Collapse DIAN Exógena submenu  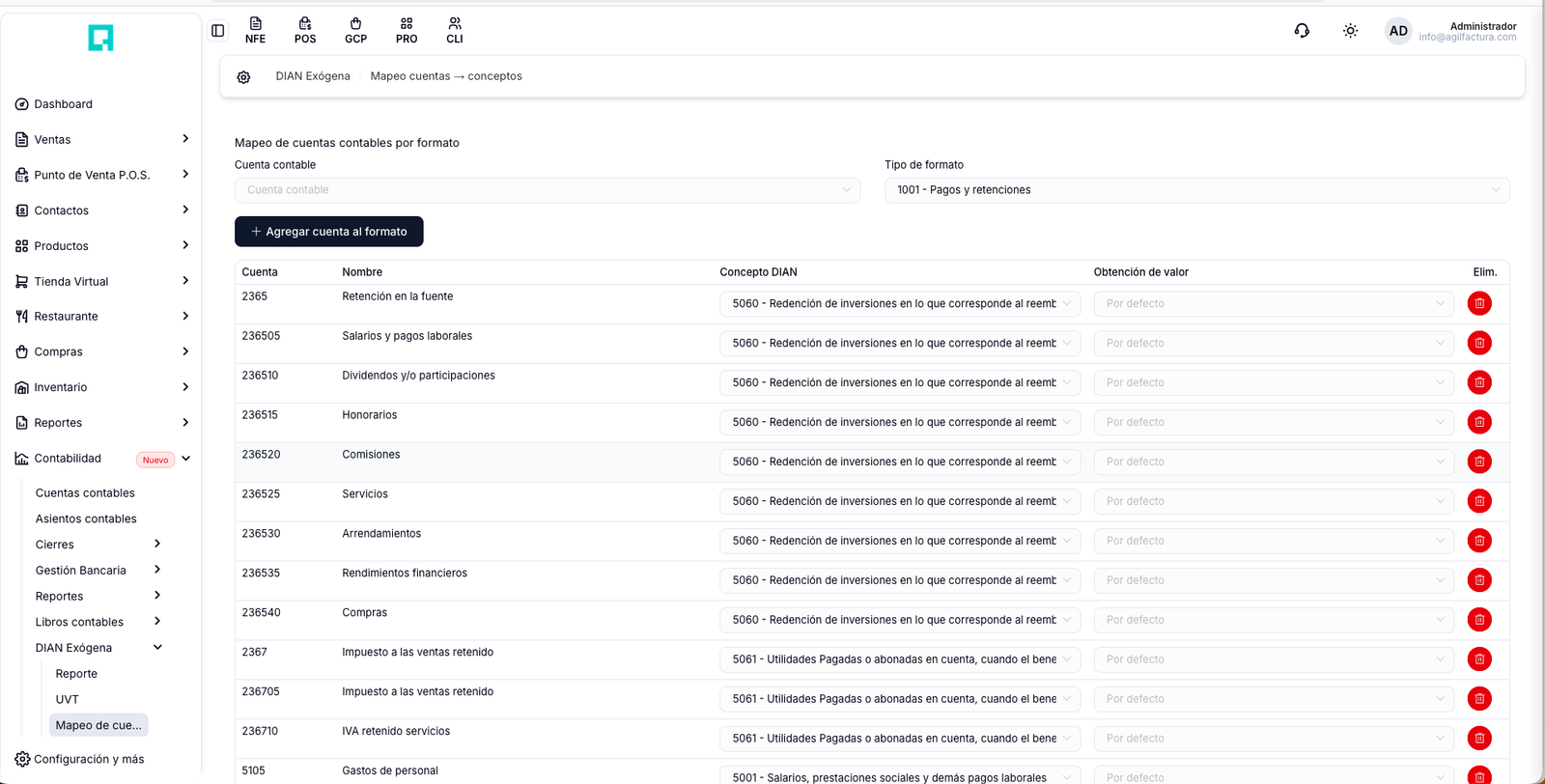pyautogui.click(x=98, y=648)
